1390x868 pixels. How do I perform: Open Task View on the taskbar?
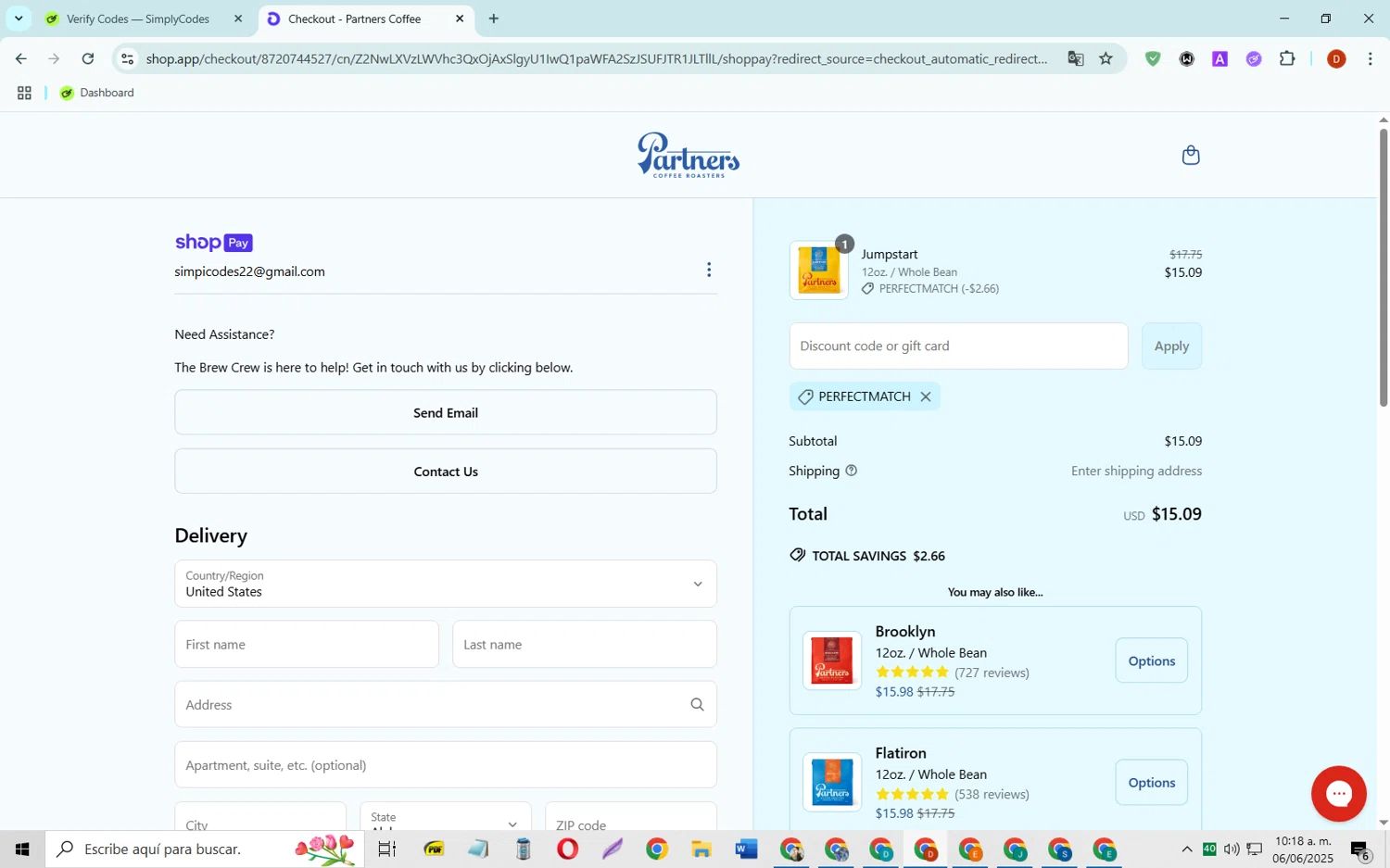pyautogui.click(x=387, y=849)
